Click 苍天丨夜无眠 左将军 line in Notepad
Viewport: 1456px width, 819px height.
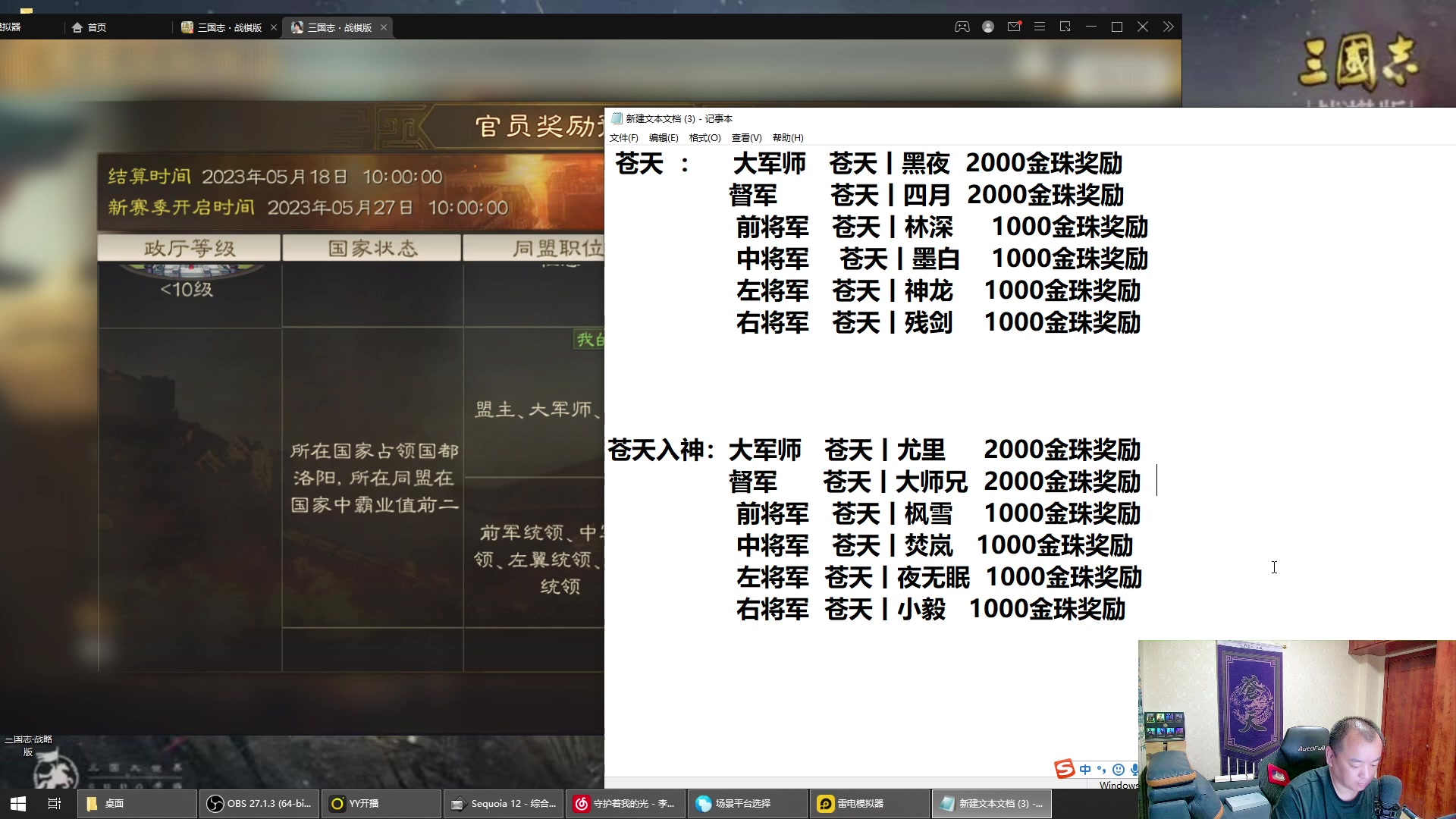tap(939, 577)
